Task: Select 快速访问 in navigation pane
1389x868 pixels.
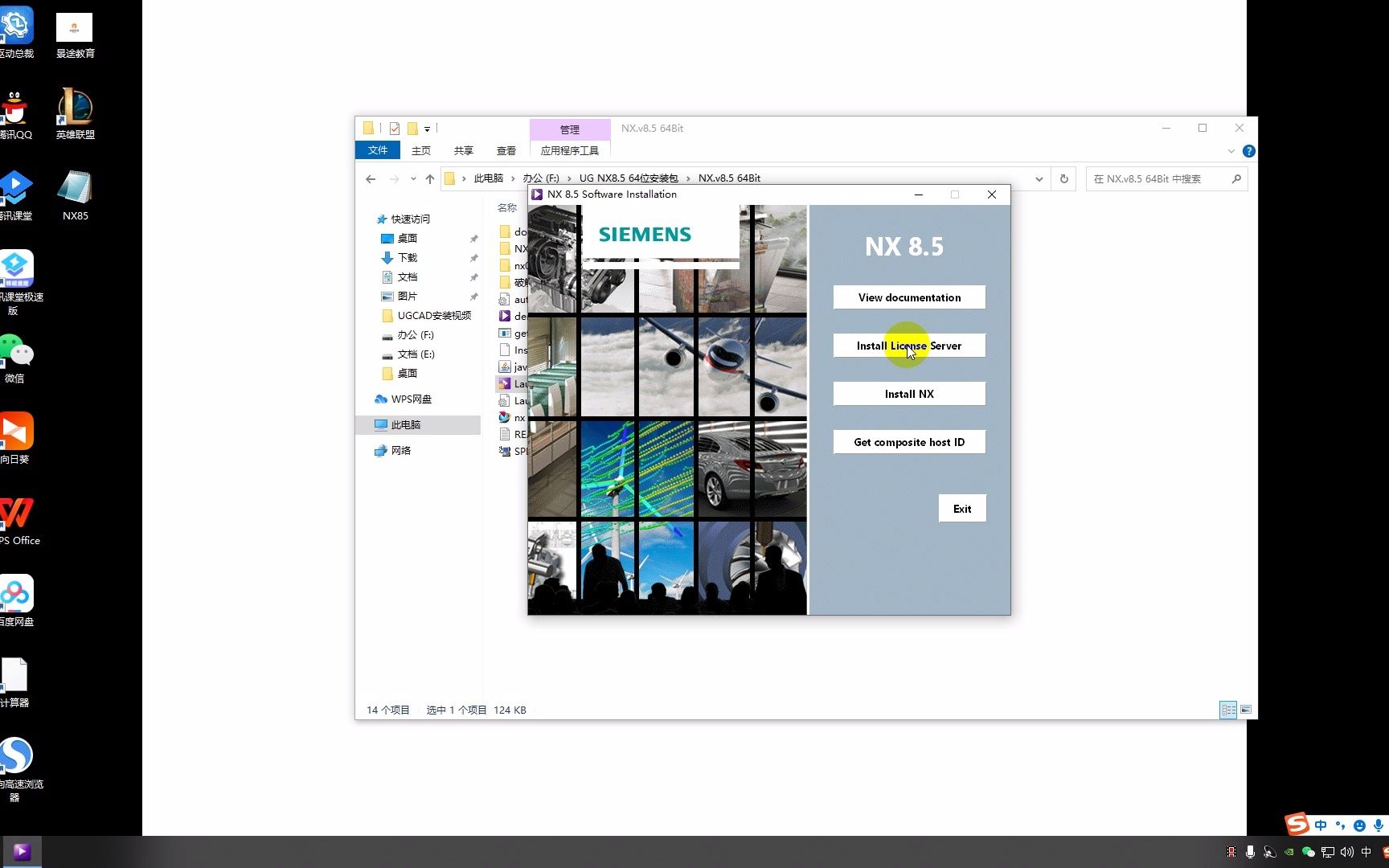Action: coord(410,219)
